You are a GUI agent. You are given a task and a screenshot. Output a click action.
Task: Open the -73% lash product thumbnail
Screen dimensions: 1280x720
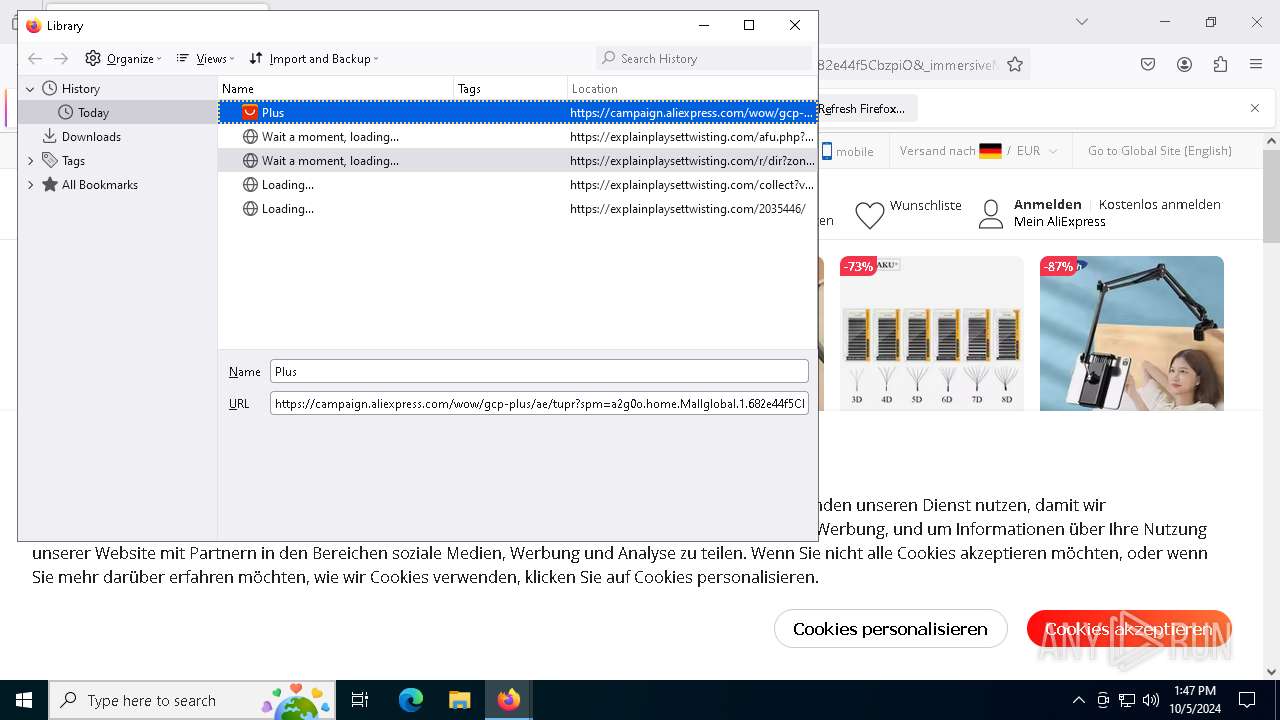[x=932, y=333]
